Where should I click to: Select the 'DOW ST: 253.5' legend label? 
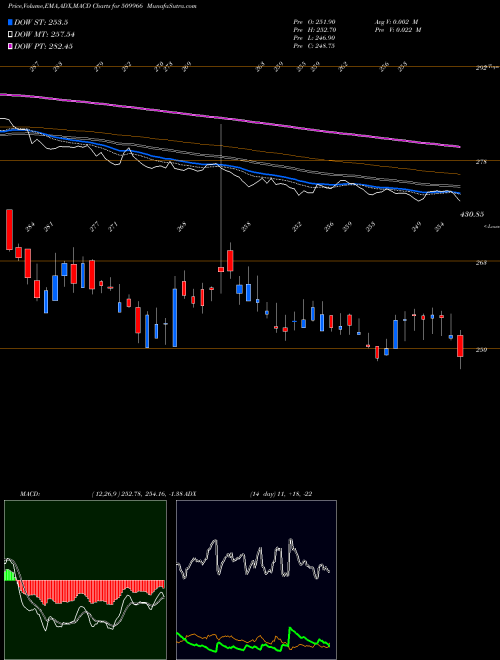click(x=41, y=22)
